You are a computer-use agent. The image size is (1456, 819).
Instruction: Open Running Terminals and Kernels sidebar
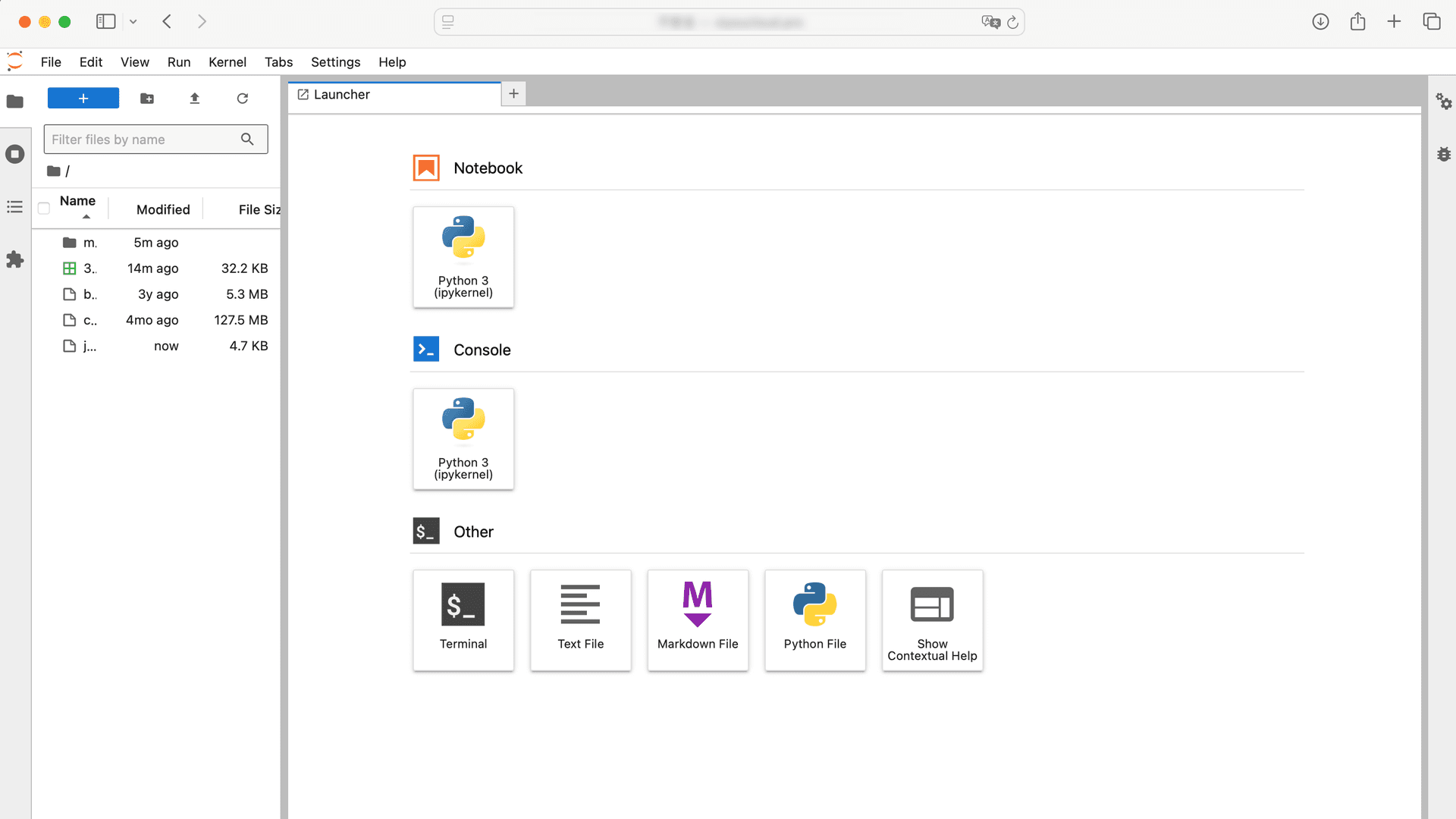click(15, 155)
